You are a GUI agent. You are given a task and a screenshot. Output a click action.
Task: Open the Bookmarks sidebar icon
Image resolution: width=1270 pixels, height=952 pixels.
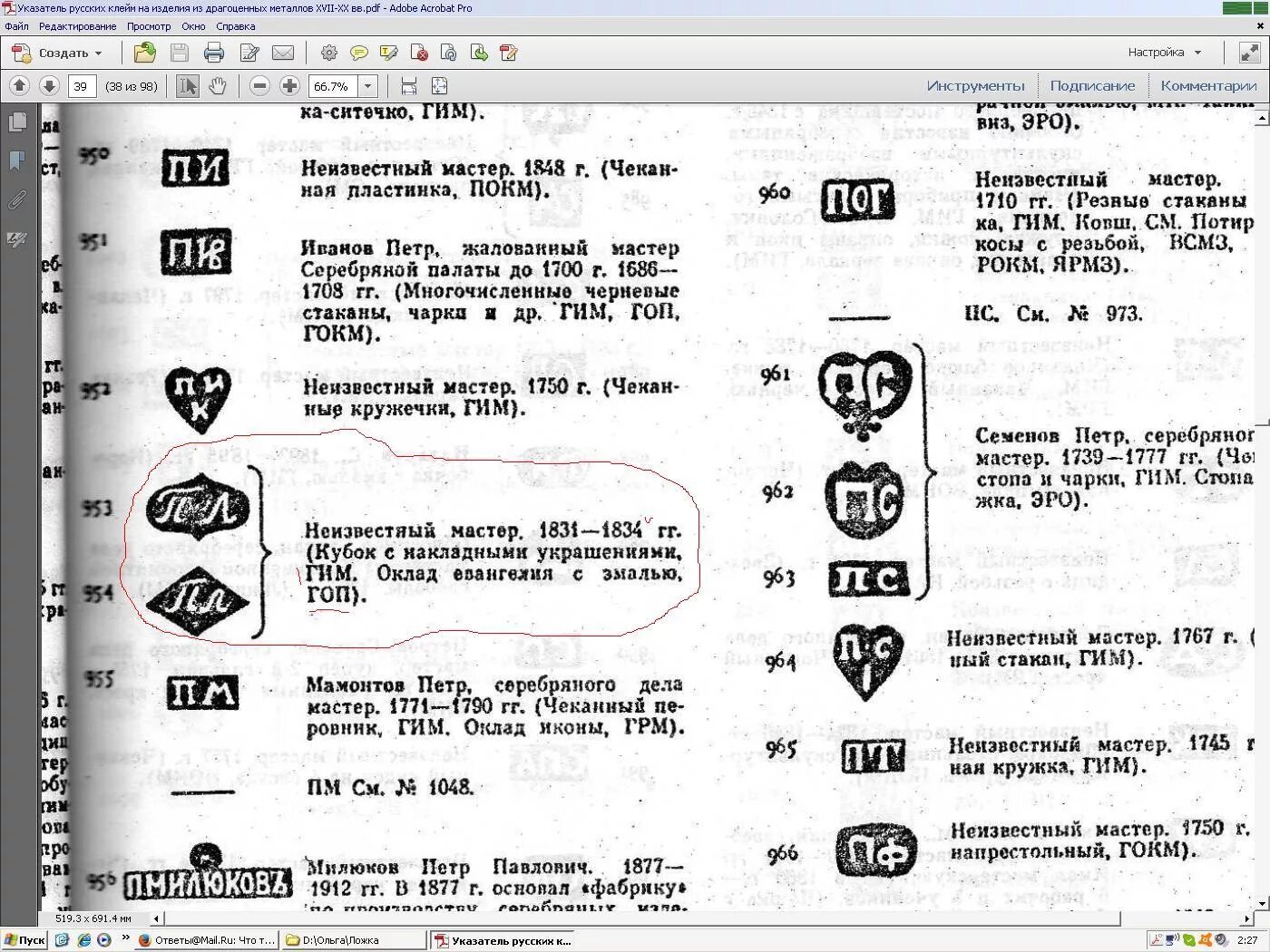click(17, 160)
